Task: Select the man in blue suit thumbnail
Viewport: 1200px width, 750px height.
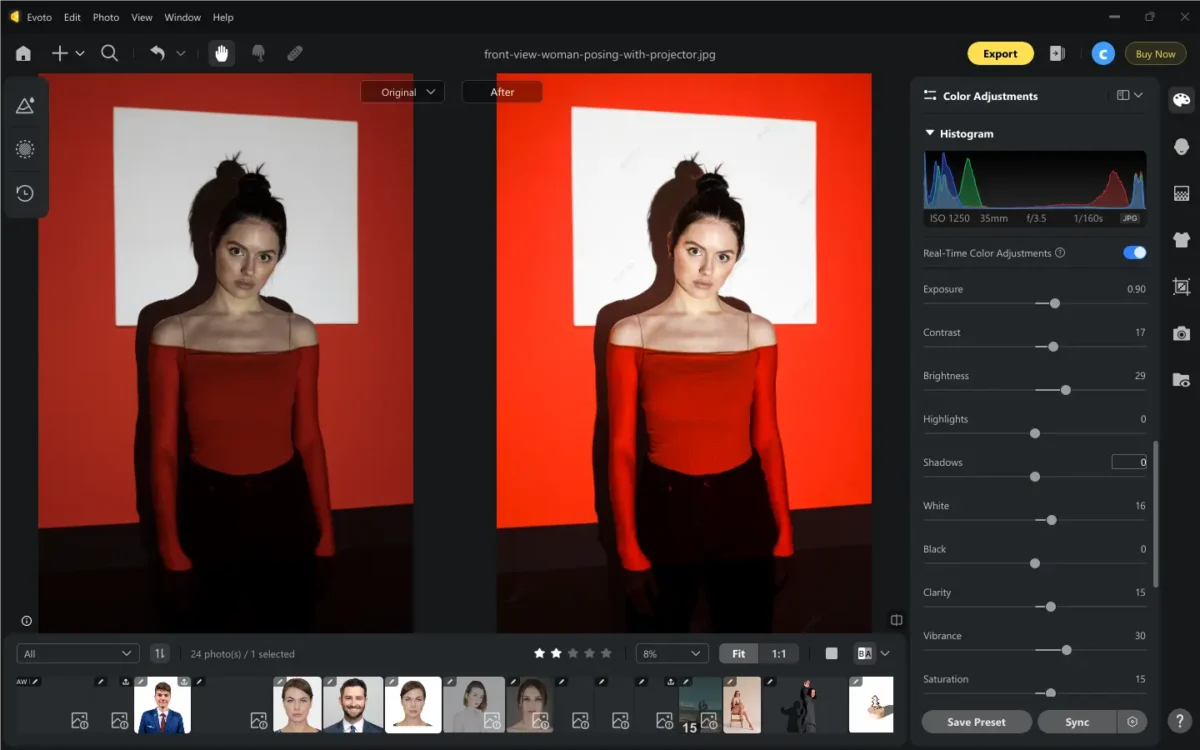Action: click(x=162, y=705)
